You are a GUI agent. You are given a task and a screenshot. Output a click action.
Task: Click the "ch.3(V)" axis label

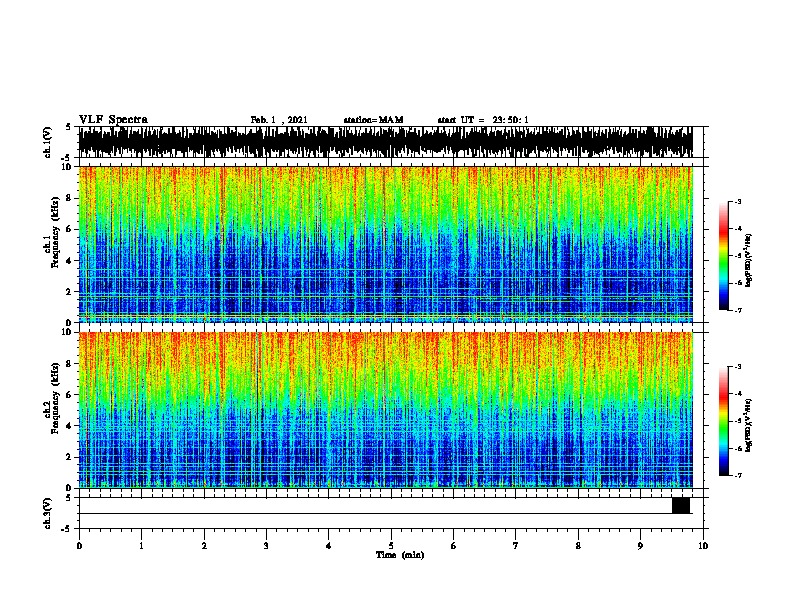[48, 513]
